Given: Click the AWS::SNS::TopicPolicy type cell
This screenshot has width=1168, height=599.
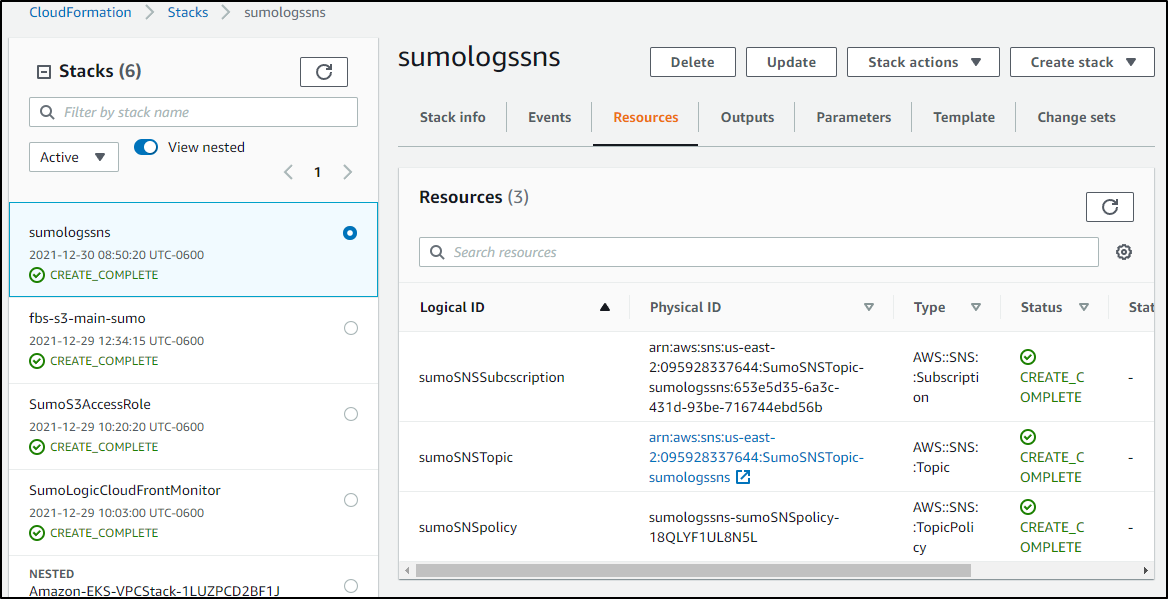Looking at the screenshot, I should click(946, 527).
